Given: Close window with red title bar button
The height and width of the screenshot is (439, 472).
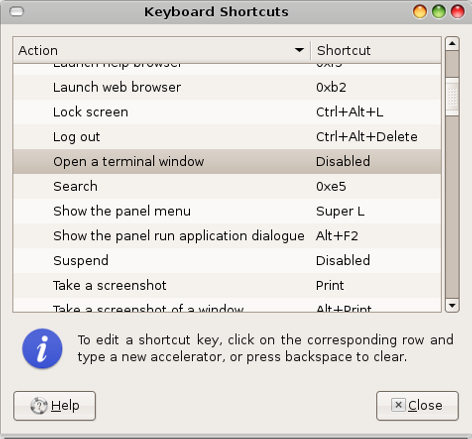Looking at the screenshot, I should (458, 11).
